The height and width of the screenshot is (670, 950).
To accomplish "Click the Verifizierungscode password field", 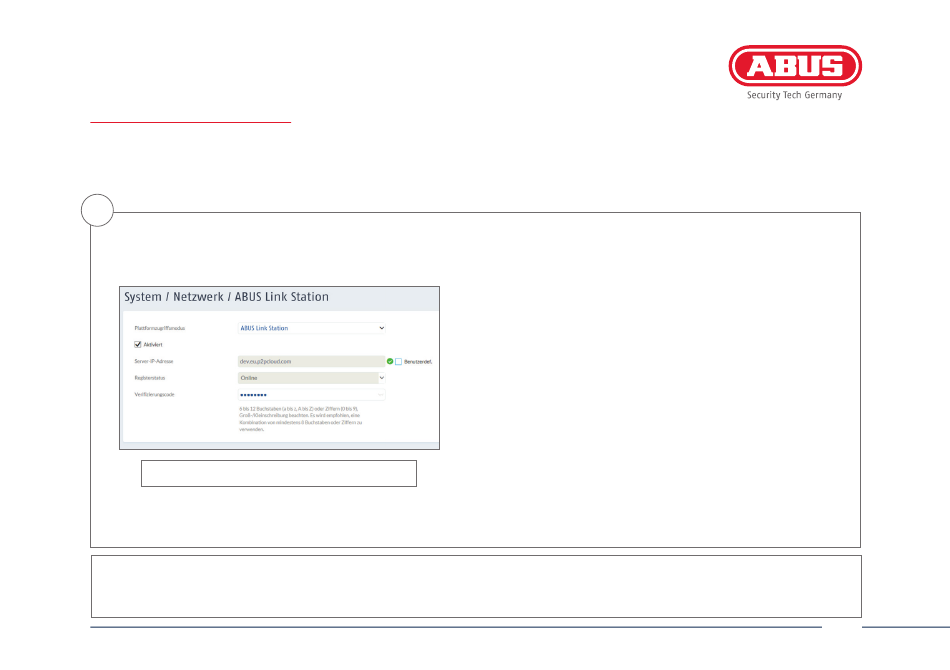I will tap(311, 394).
